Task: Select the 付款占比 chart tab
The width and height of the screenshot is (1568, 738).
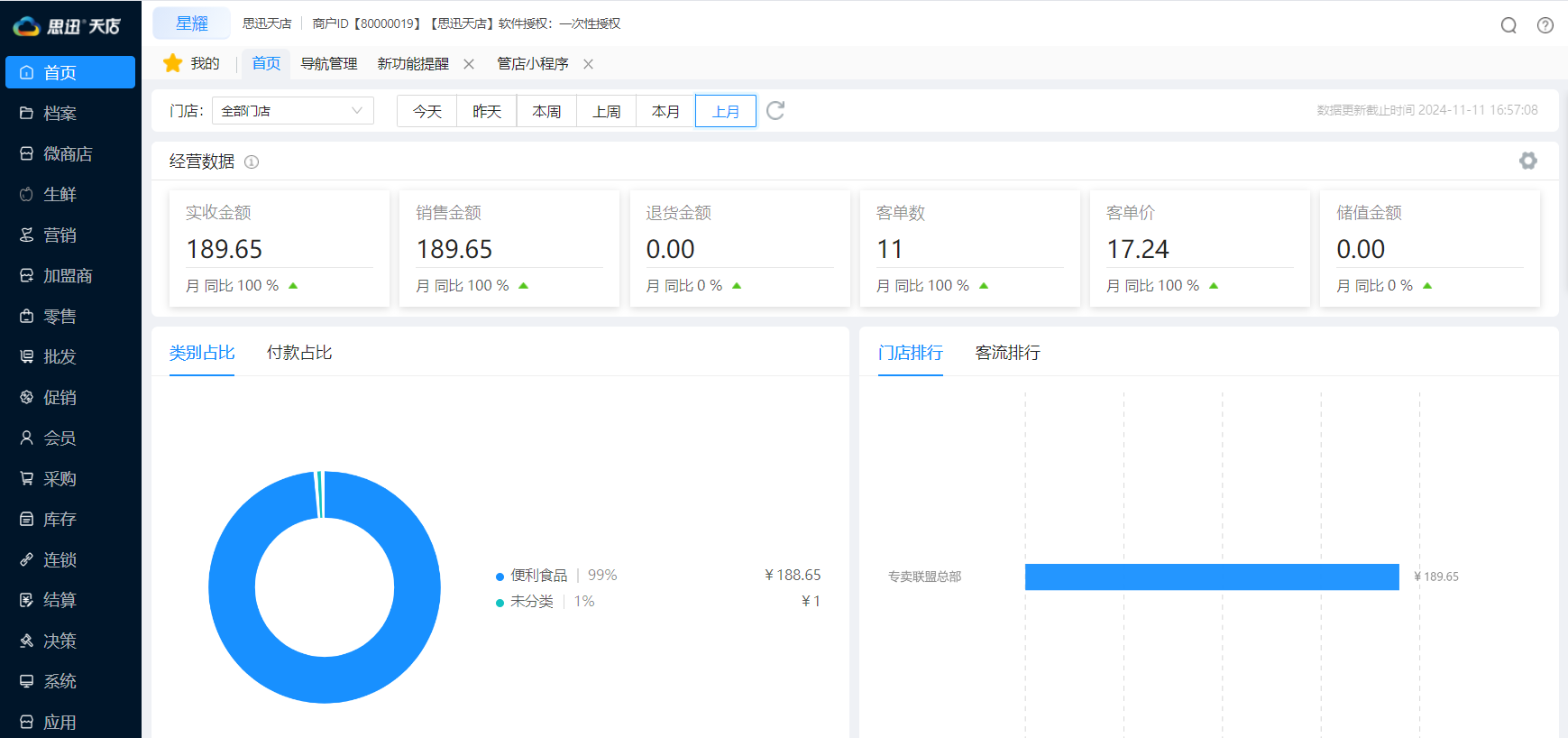Action: [299, 353]
